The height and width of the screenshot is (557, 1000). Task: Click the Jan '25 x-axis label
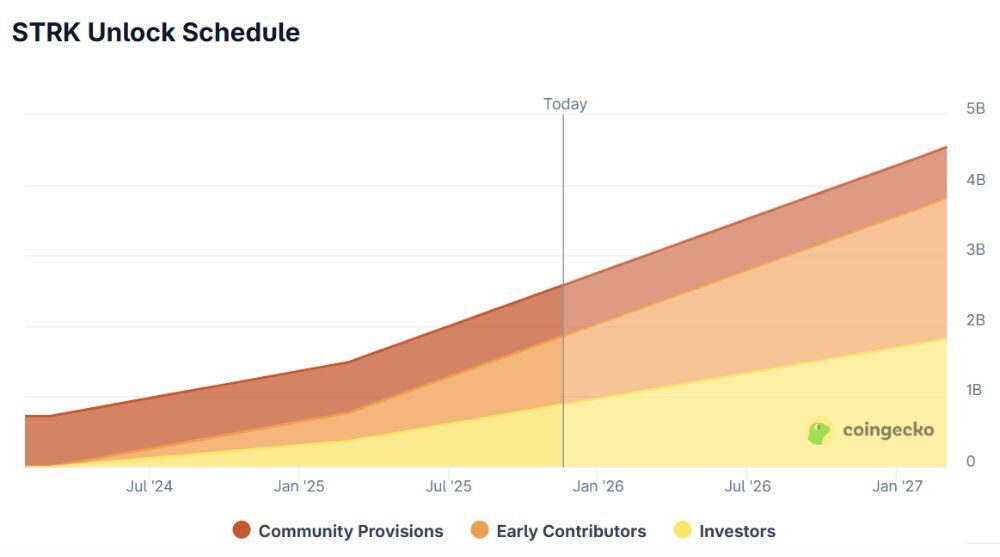pyautogui.click(x=299, y=487)
